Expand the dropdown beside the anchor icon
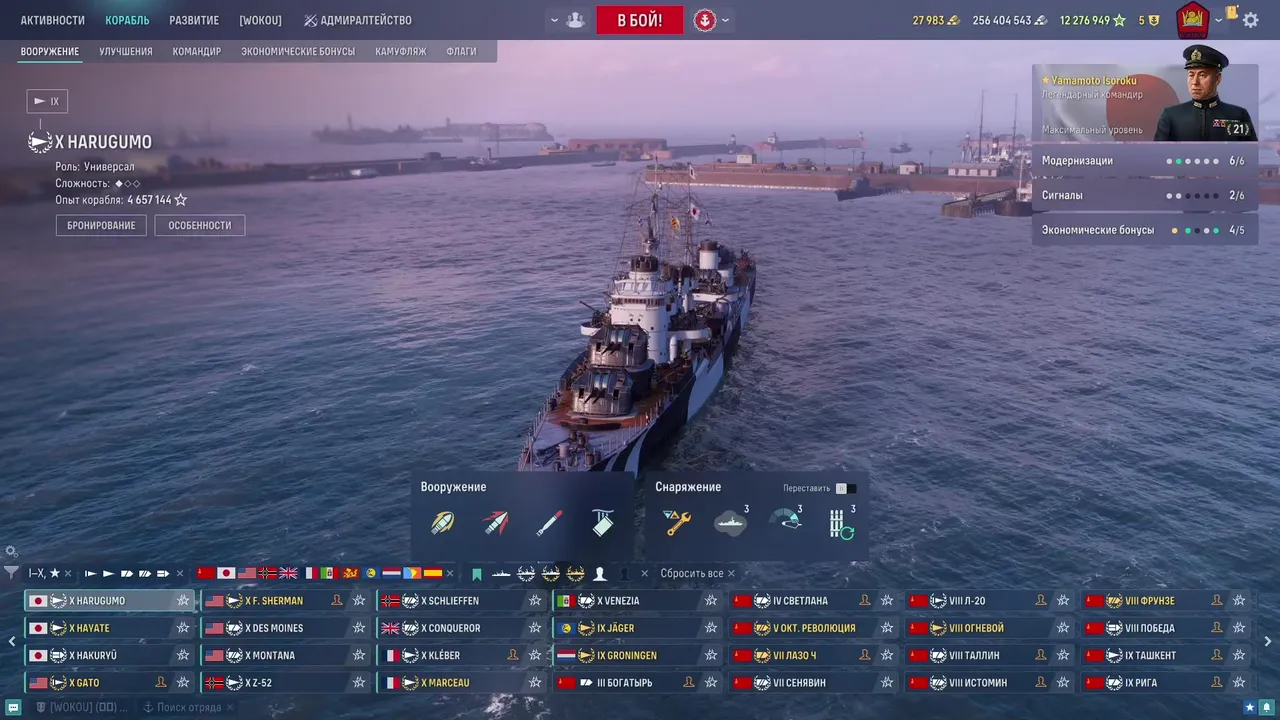 [x=725, y=20]
